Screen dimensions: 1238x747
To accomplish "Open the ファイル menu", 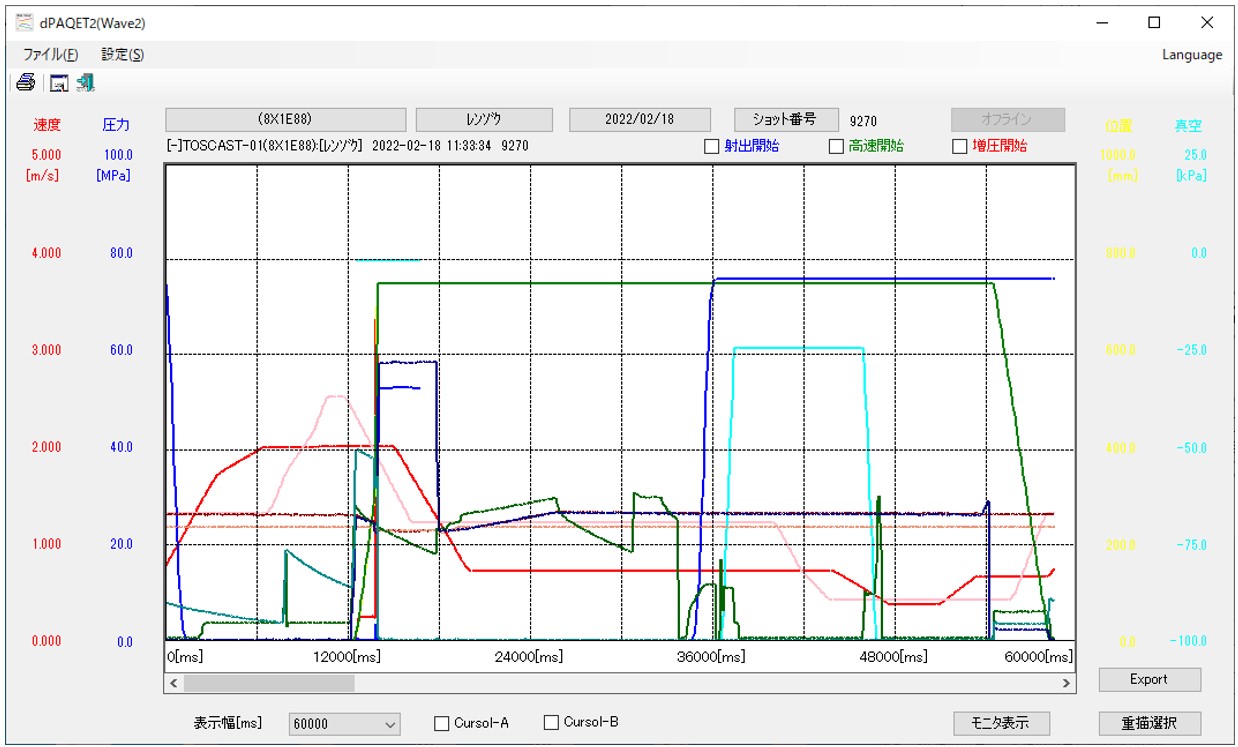I will pos(50,55).
